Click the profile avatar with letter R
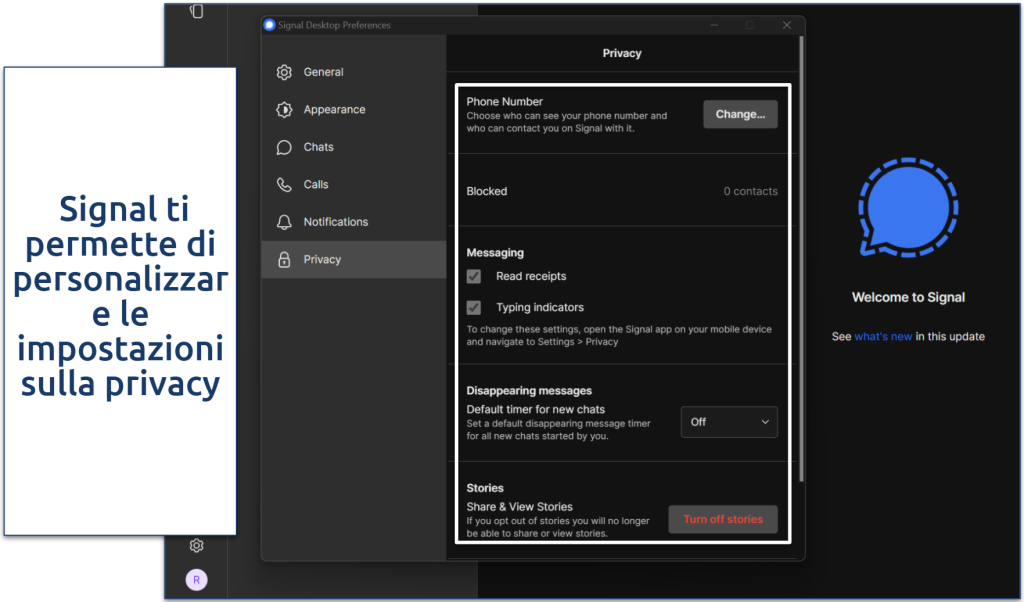This screenshot has height=602, width=1024. point(197,579)
